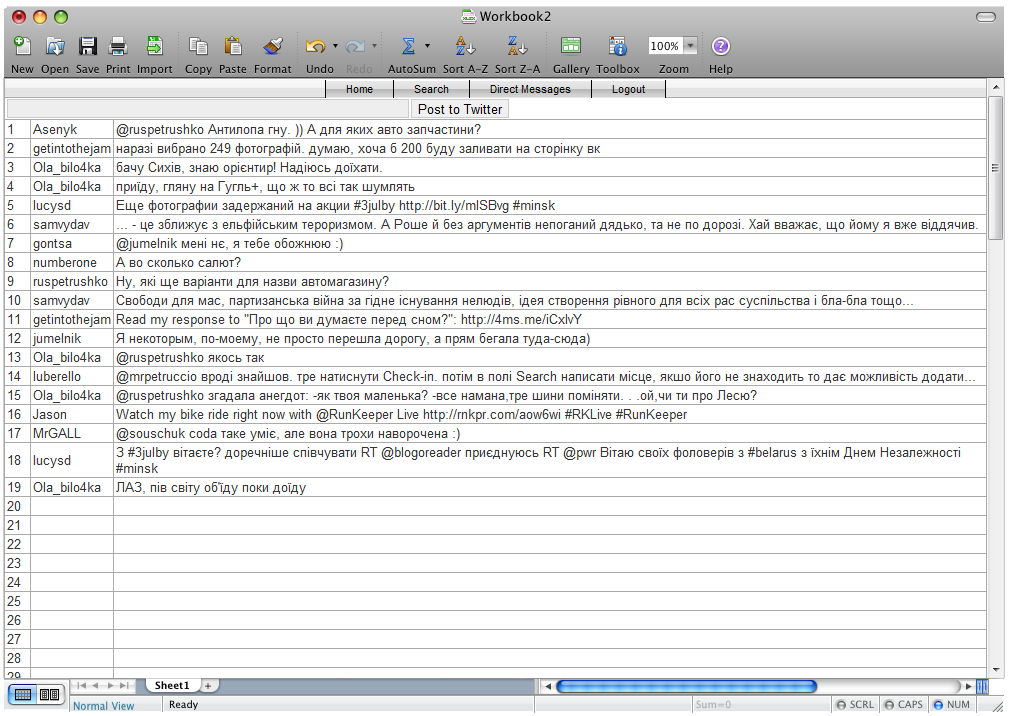Select the jumelnik username cell
Screen dimensions: 1011x716
72,339
